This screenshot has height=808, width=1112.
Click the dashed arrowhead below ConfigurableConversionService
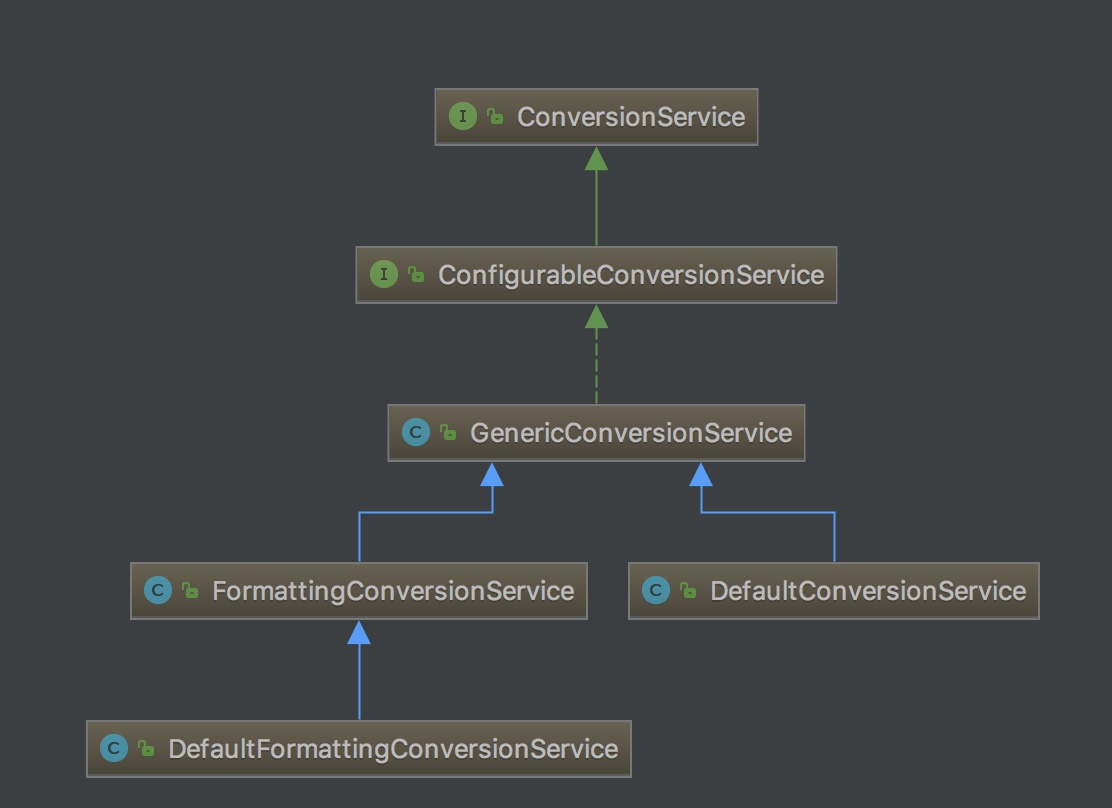[596, 317]
